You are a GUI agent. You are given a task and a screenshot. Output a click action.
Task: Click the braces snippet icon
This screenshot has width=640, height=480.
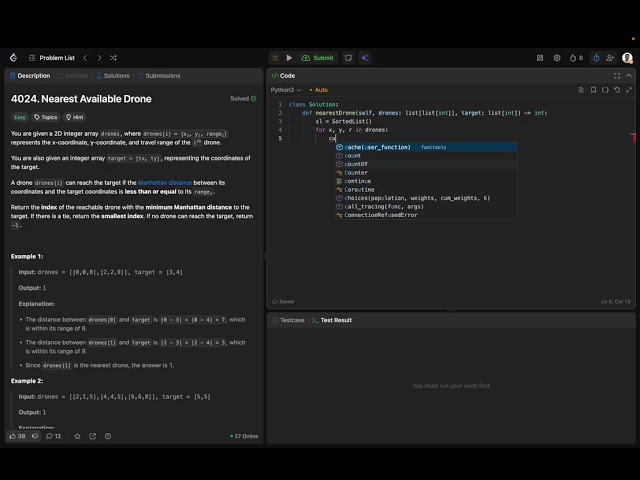[605, 90]
